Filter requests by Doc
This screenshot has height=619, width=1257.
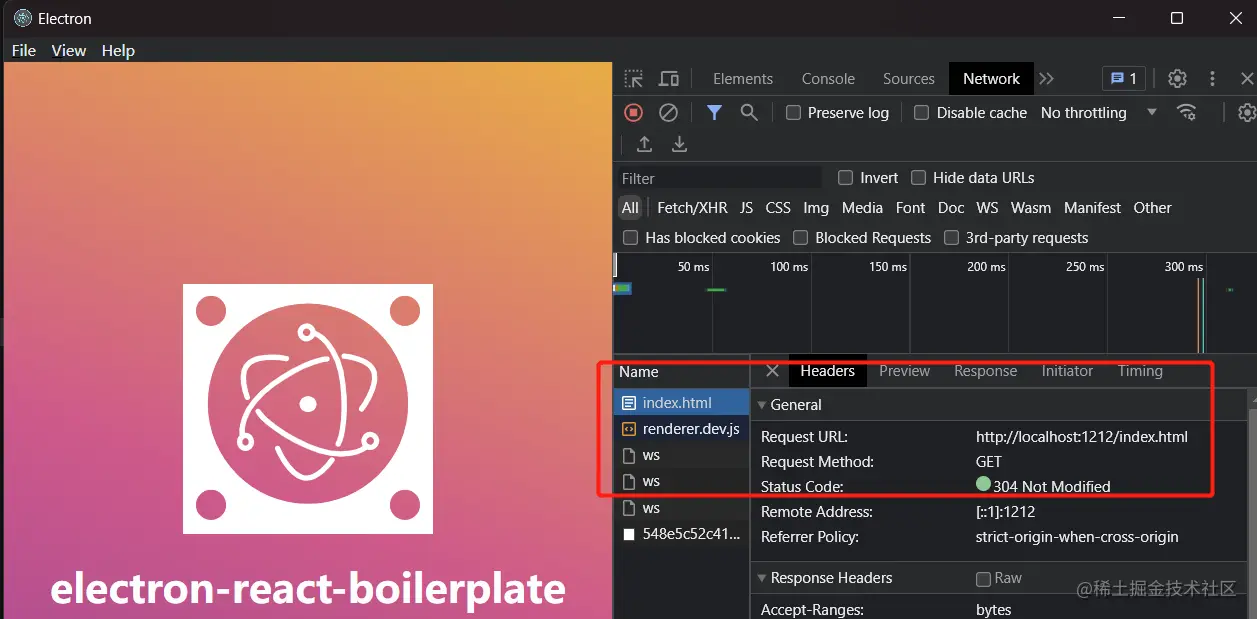(951, 208)
